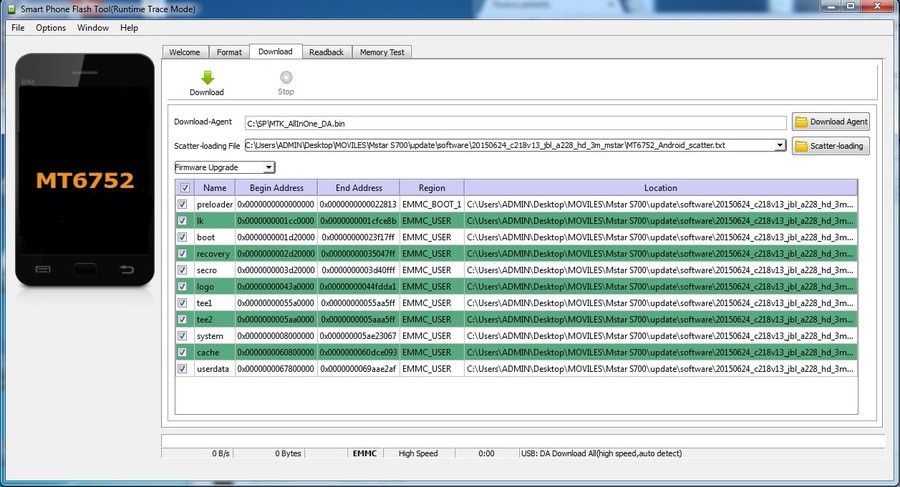The width and height of the screenshot is (900, 487).
Task: Uncheck the preloader partition checkbox
Action: (x=183, y=204)
